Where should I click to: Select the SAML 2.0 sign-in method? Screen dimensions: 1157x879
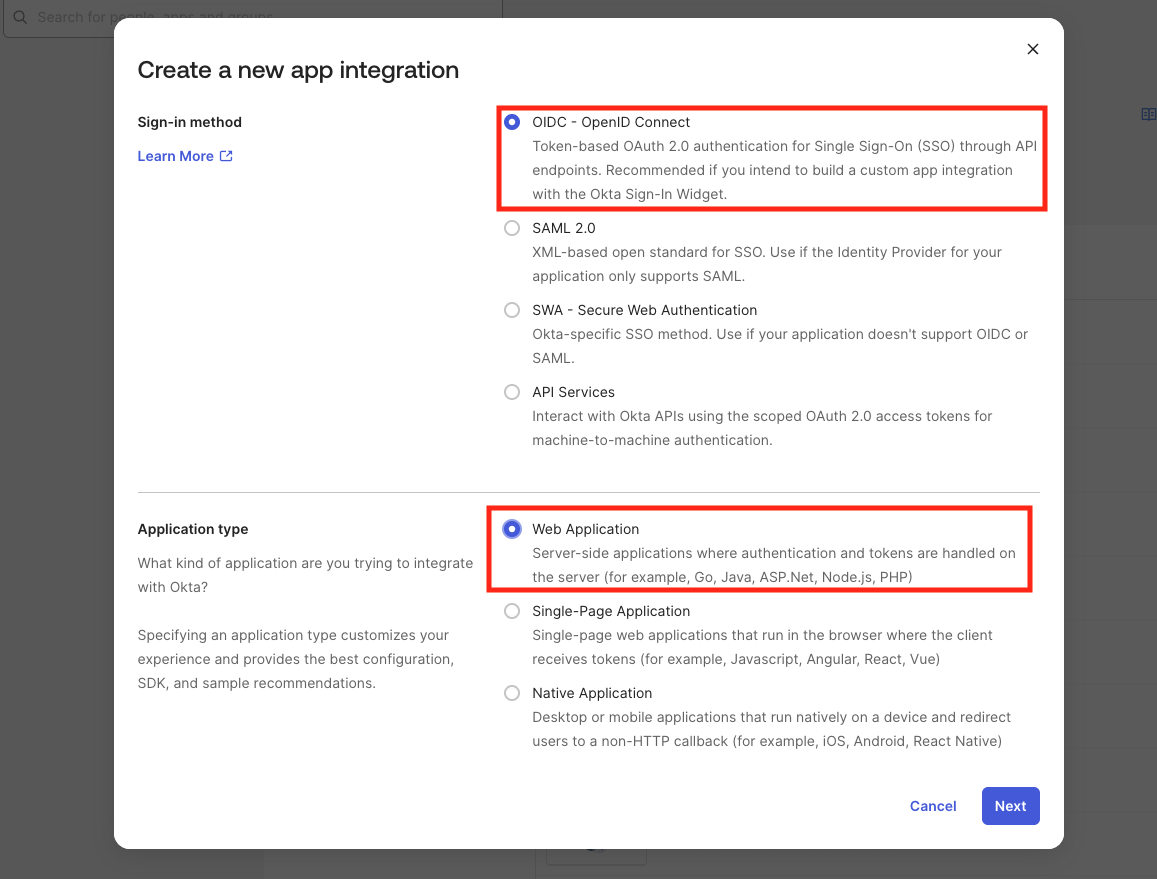[512, 228]
